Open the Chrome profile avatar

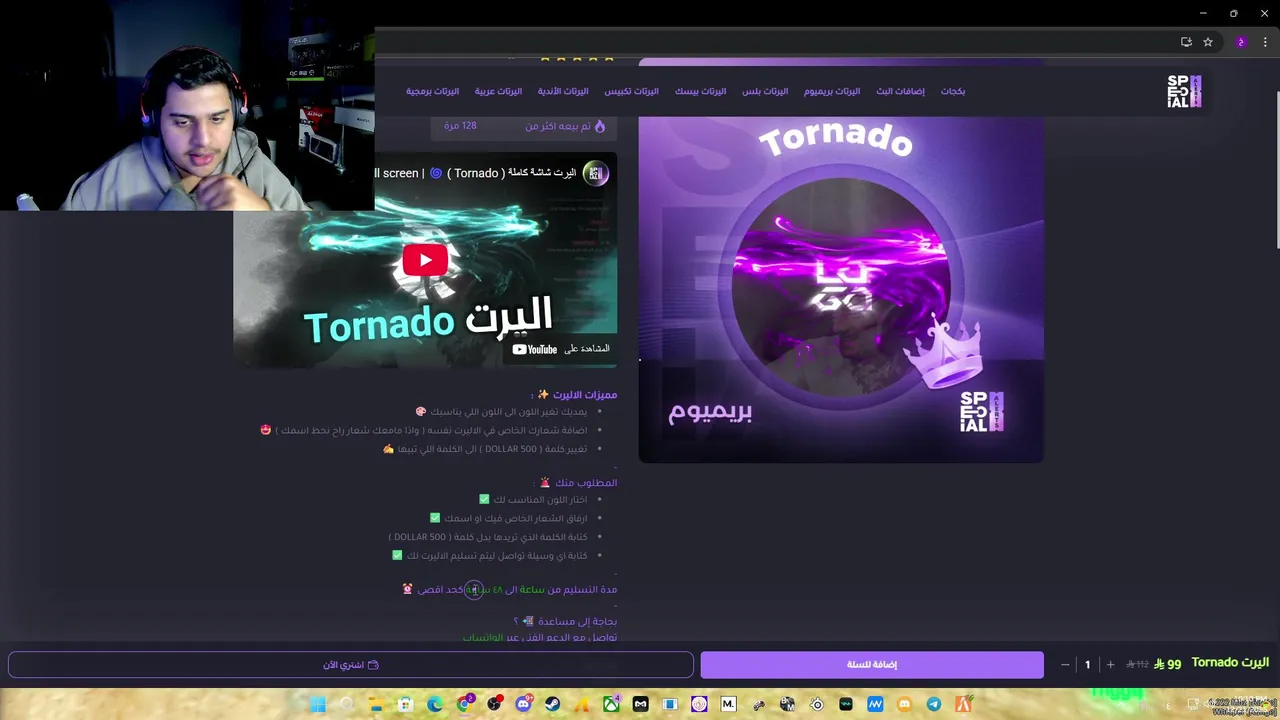[1241, 42]
